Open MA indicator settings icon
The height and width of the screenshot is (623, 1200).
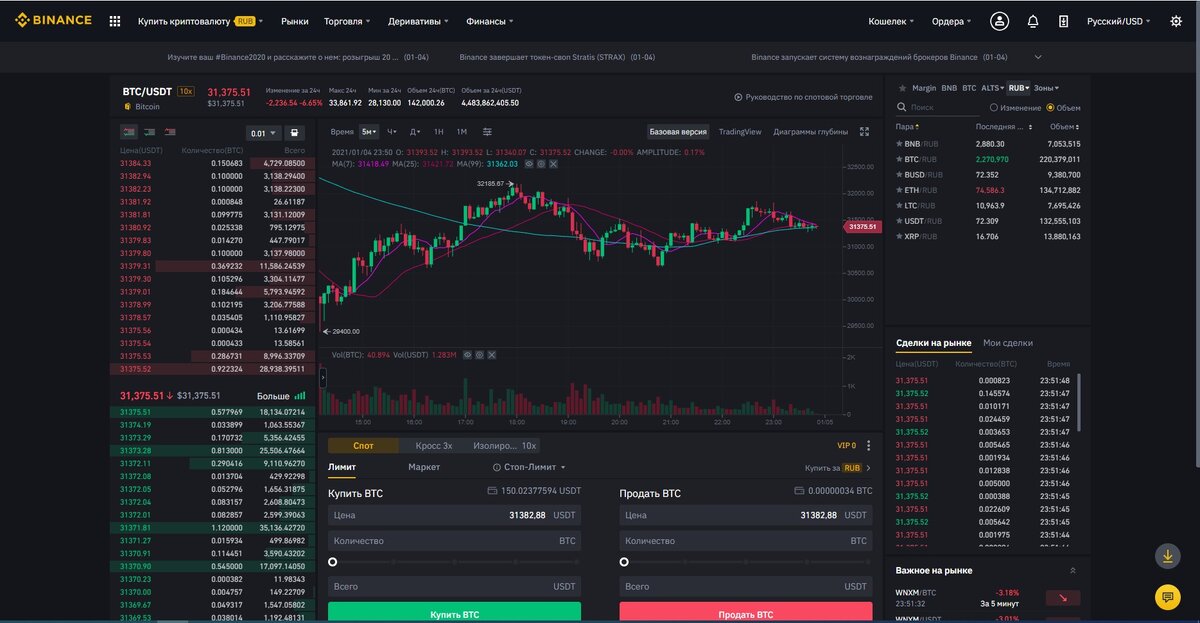540,163
